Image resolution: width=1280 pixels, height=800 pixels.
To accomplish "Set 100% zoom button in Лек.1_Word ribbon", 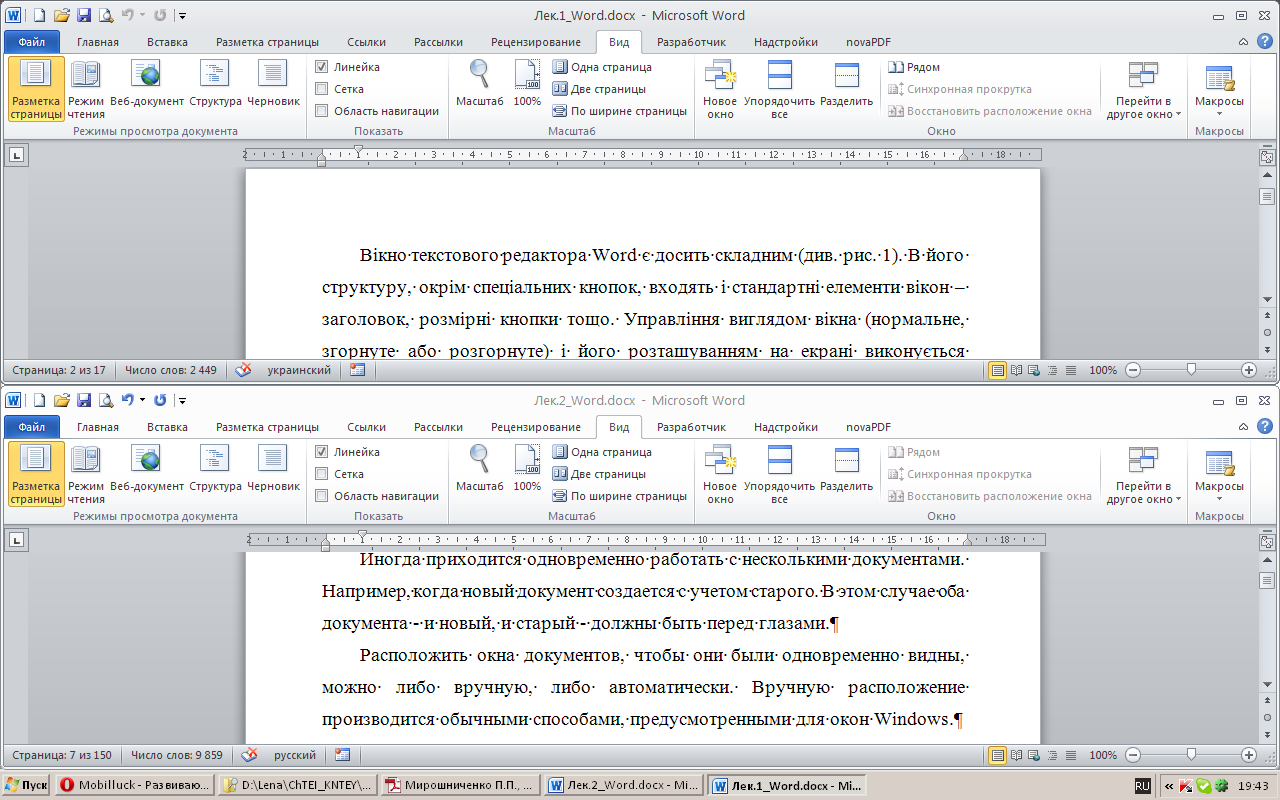I will (527, 84).
